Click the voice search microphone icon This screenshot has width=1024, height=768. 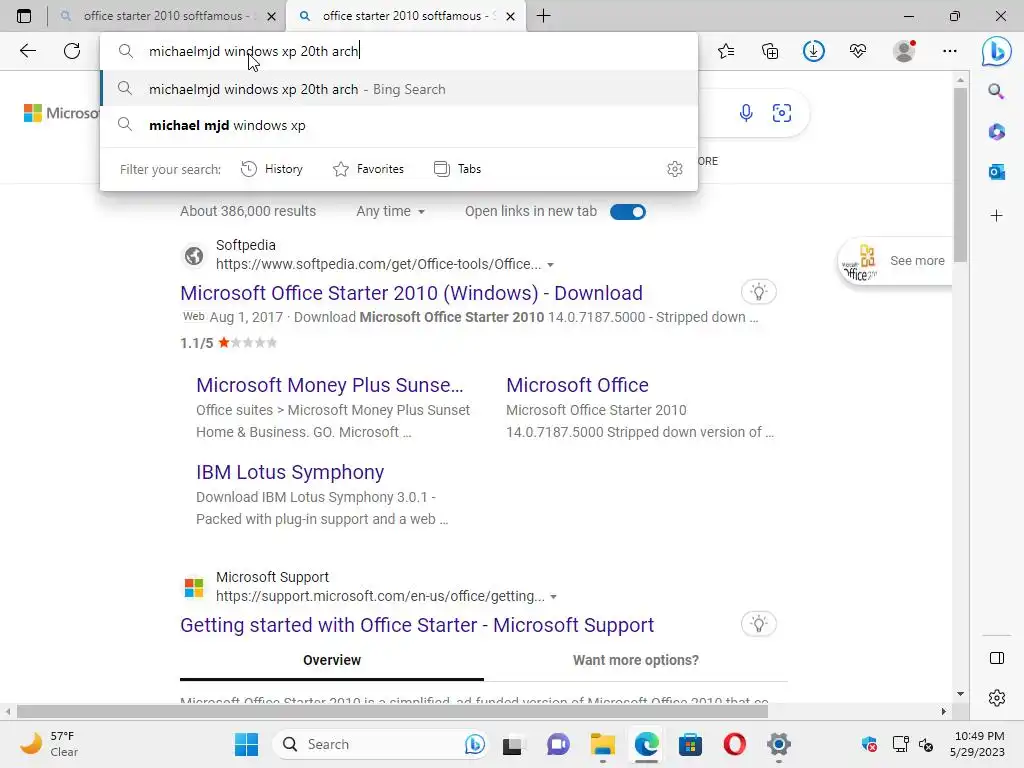pyautogui.click(x=746, y=113)
